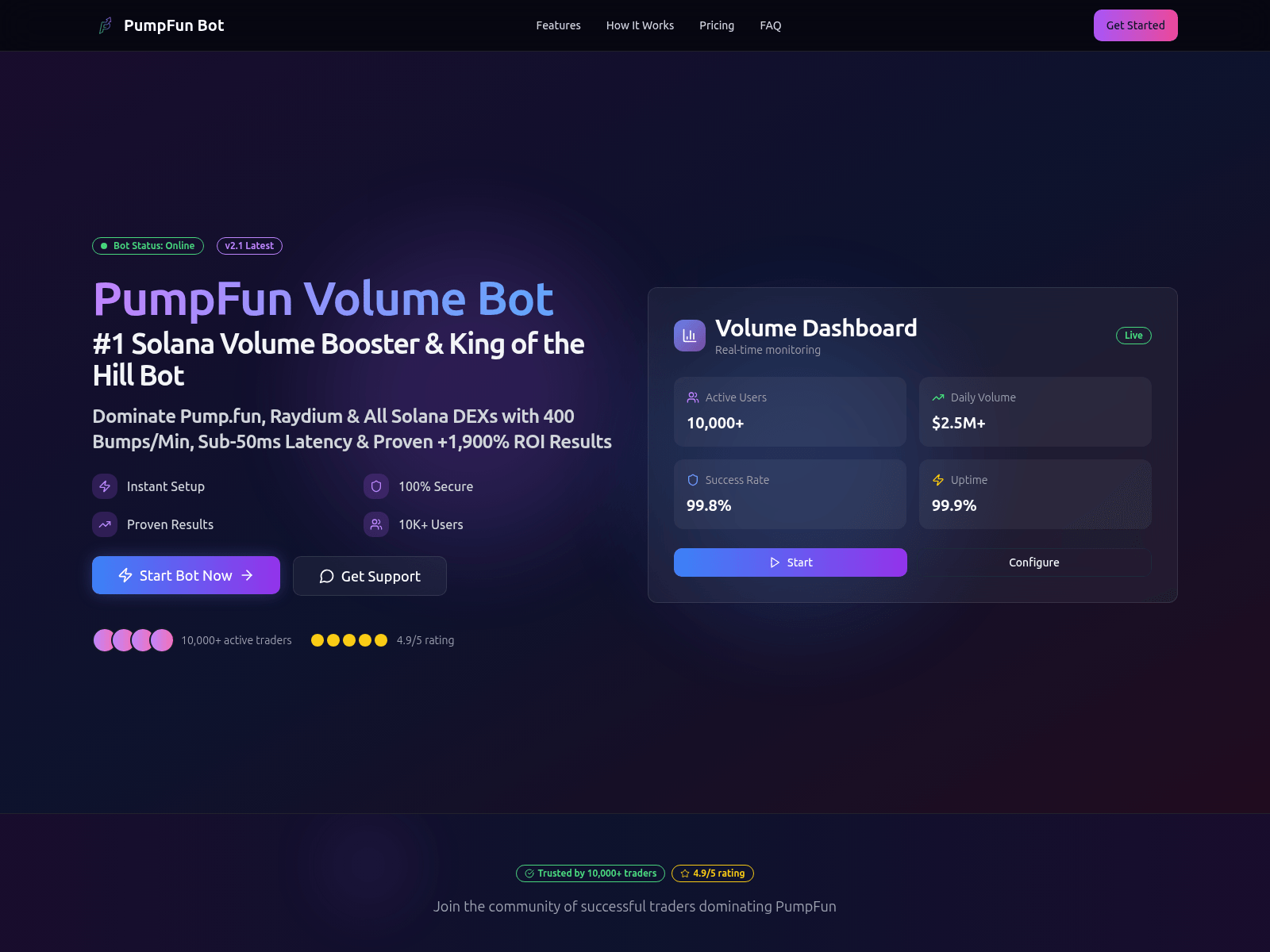Image resolution: width=1270 pixels, height=952 pixels.
Task: Click the first yellow rating star
Action: (x=317, y=640)
